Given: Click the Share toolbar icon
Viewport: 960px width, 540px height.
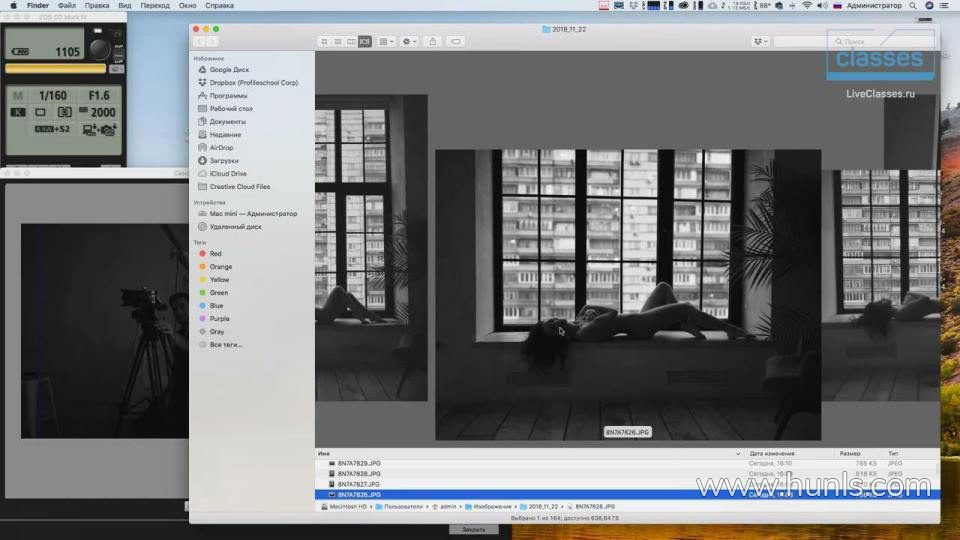Looking at the screenshot, I should coord(433,42).
